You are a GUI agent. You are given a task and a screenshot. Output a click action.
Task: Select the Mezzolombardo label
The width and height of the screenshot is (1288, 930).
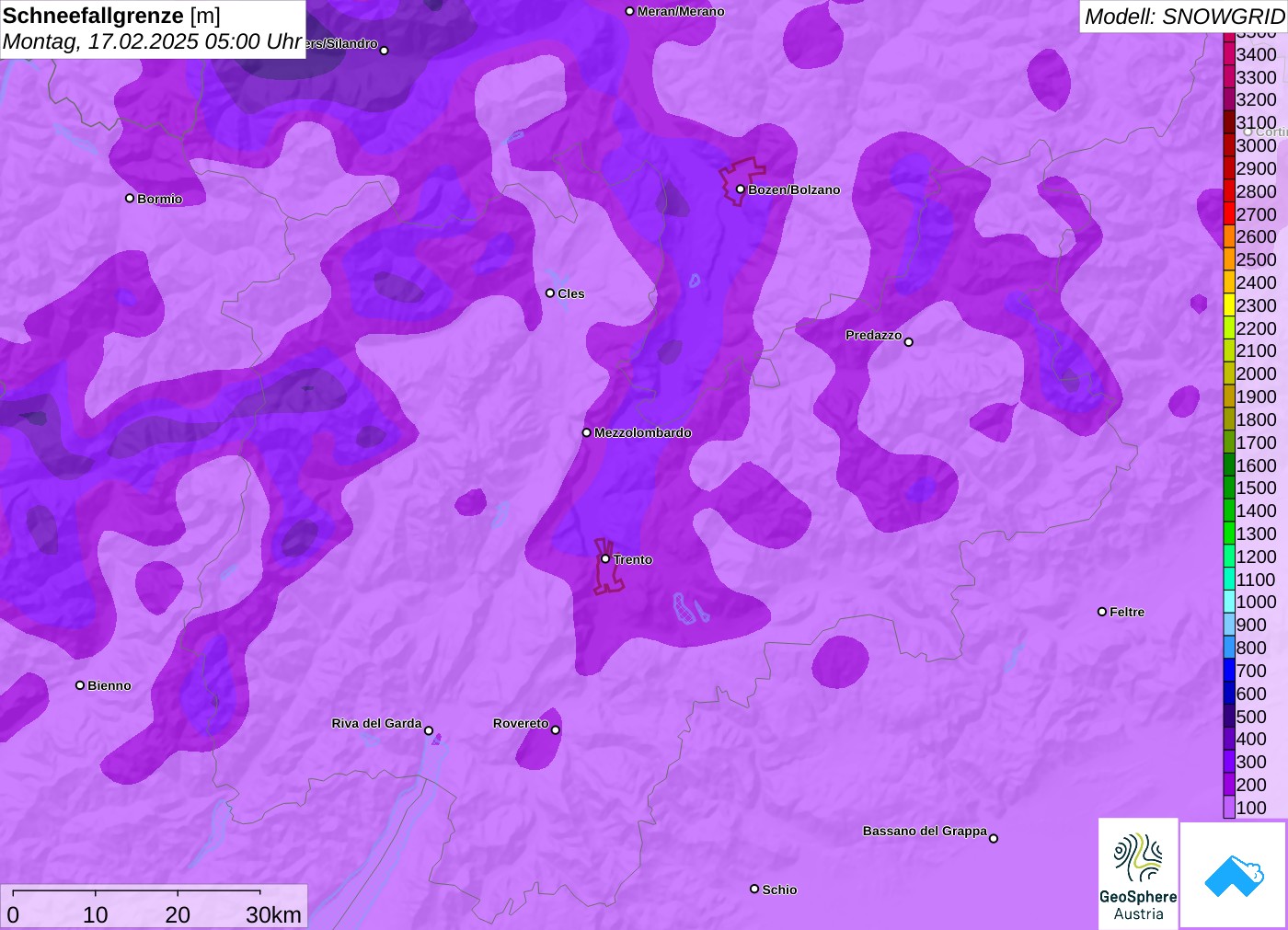click(x=643, y=432)
